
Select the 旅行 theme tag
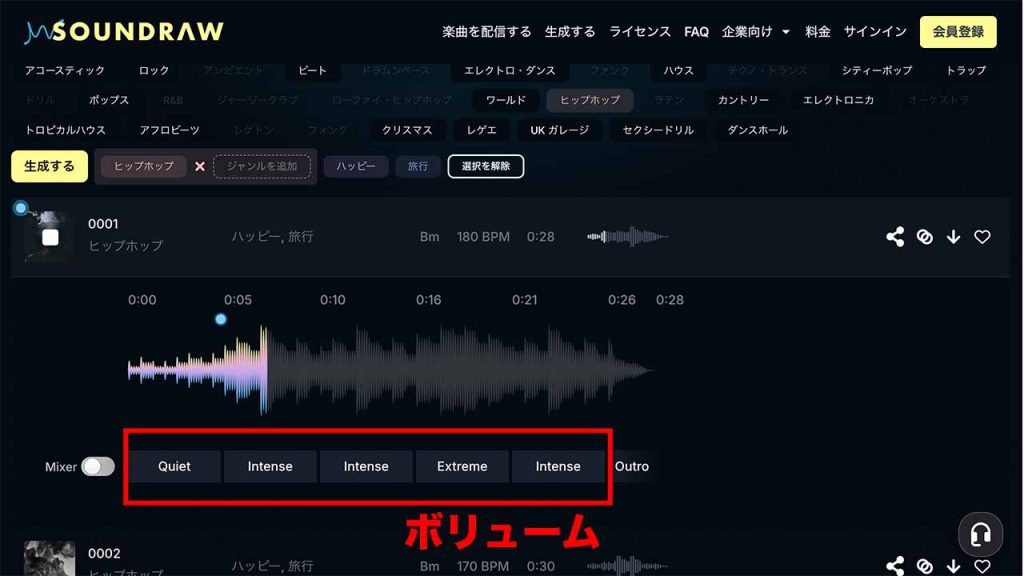(417, 167)
